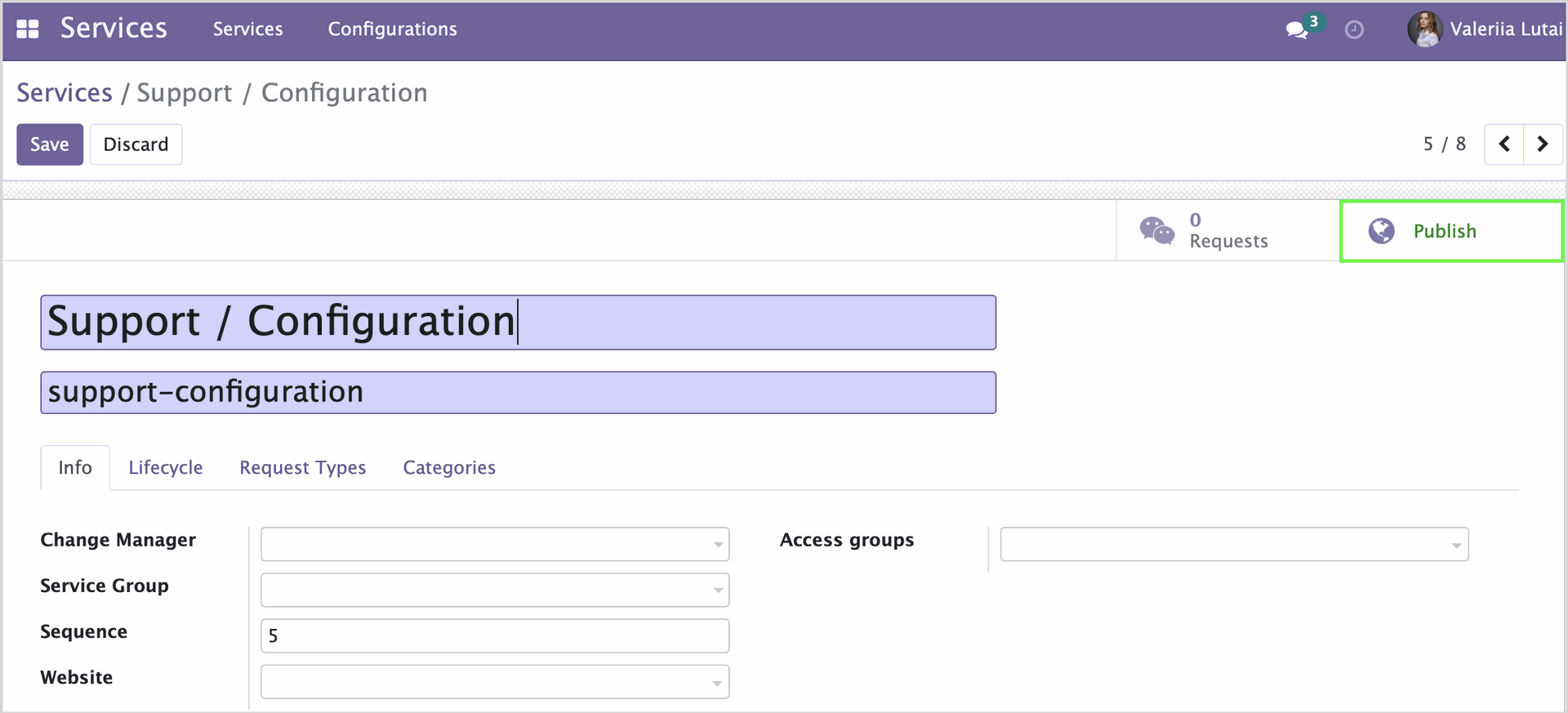The image size is (1568, 713).
Task: Click the Requests chat bubbles icon
Action: (1156, 231)
